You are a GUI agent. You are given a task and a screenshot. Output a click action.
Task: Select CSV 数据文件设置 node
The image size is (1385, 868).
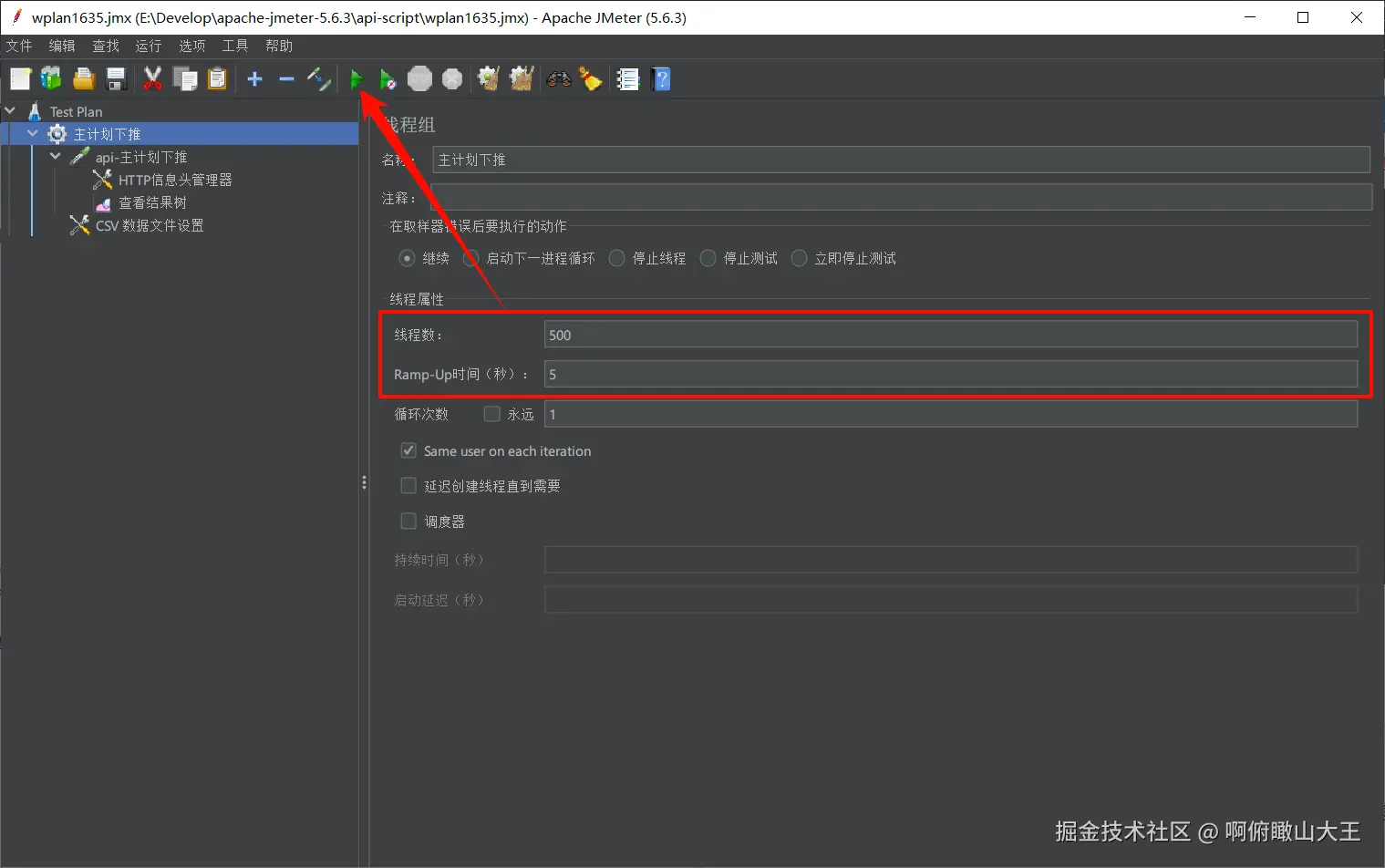[150, 225]
